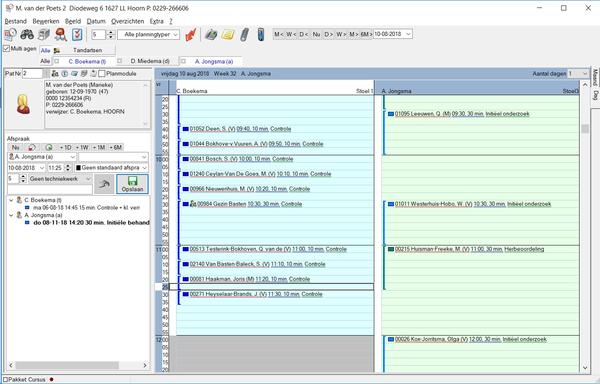Click the appointment time field 11:25

click(x=55, y=168)
